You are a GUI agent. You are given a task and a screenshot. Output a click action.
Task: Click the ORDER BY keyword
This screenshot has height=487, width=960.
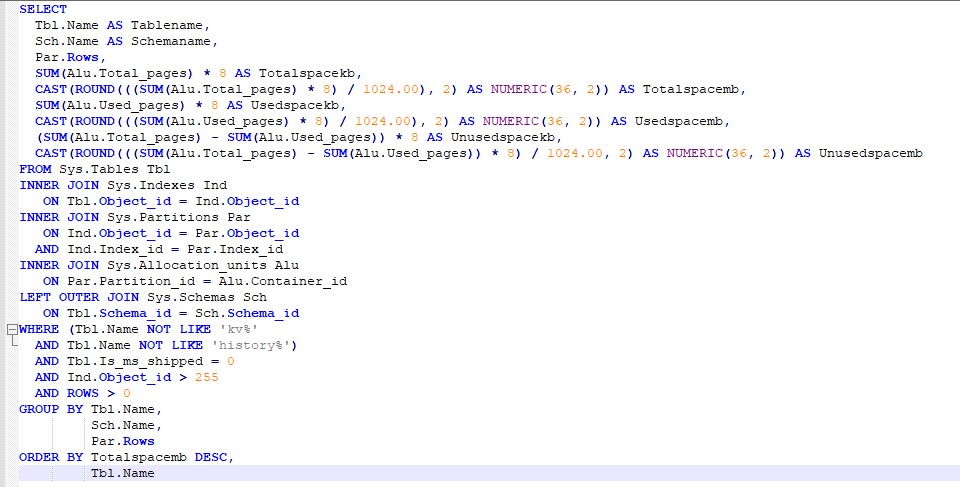(x=51, y=457)
